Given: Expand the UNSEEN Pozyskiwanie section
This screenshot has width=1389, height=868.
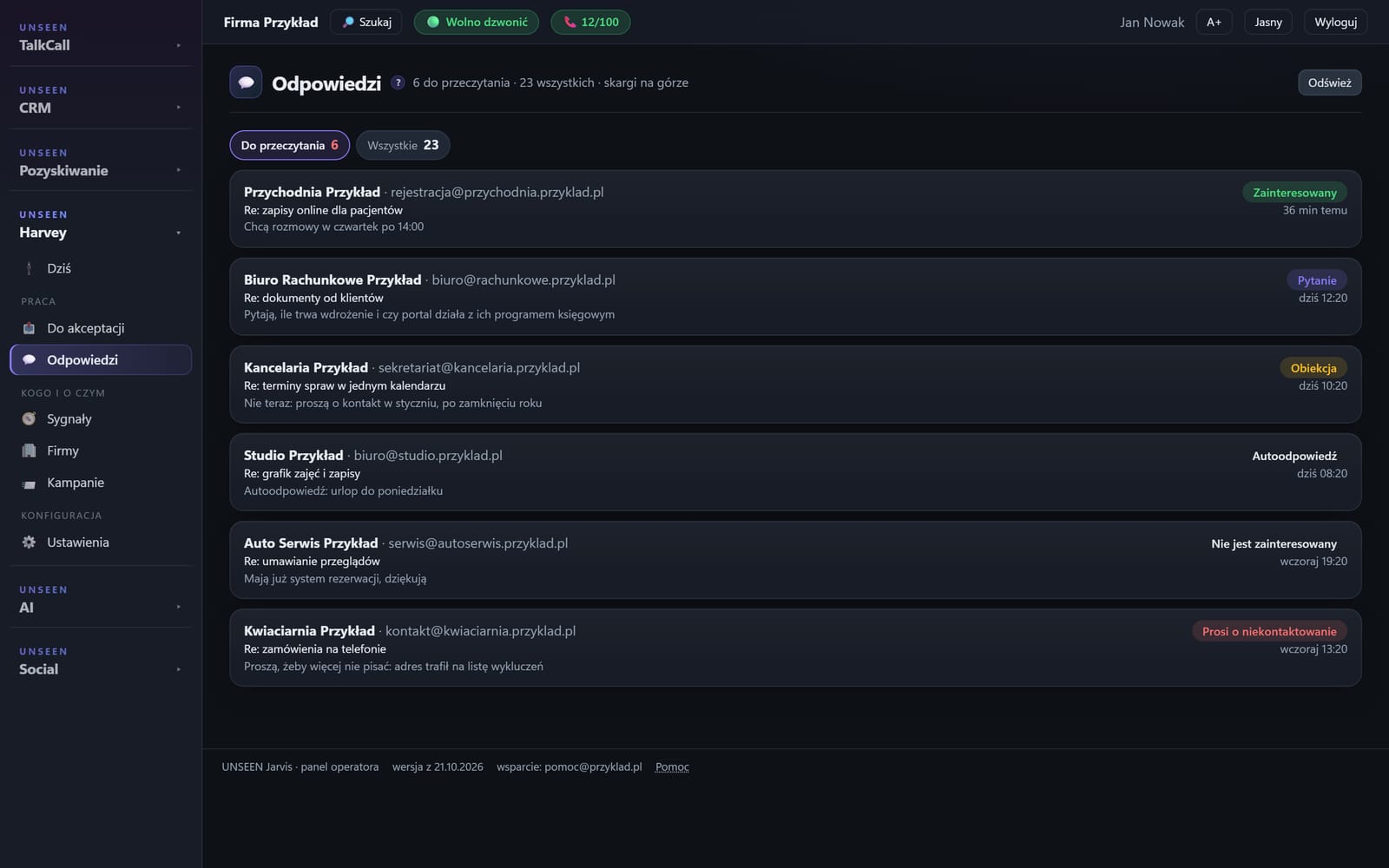Looking at the screenshot, I should pyautogui.click(x=100, y=161).
